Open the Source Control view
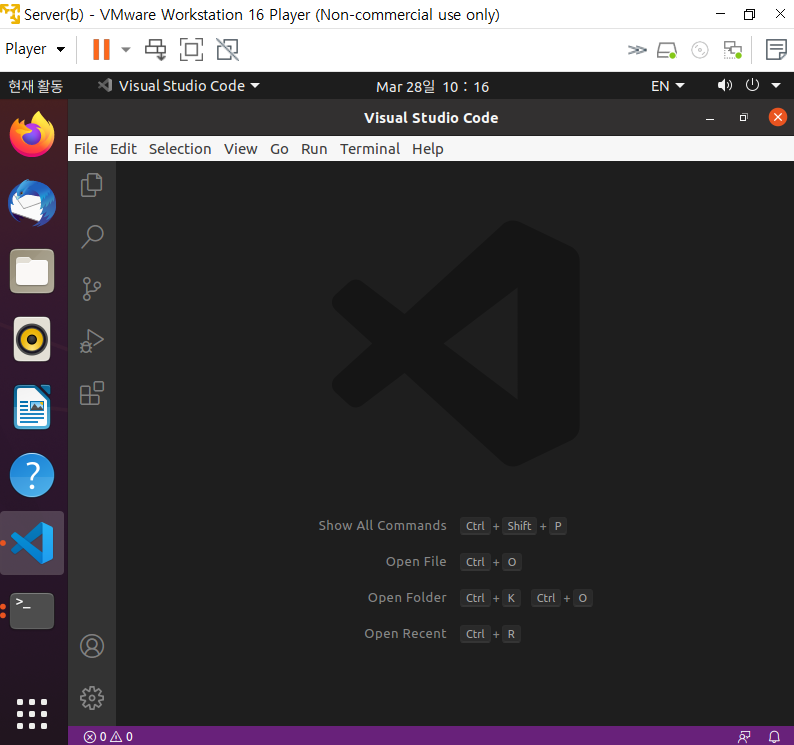 (92, 289)
